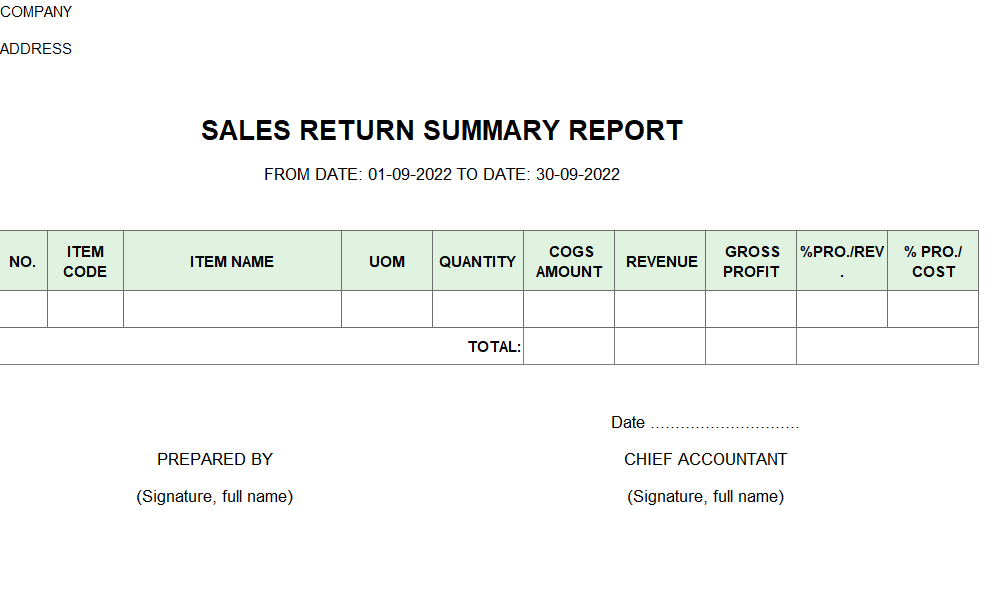Select the PREPARED BY label
The width and height of the screenshot is (997, 601).
click(215, 459)
